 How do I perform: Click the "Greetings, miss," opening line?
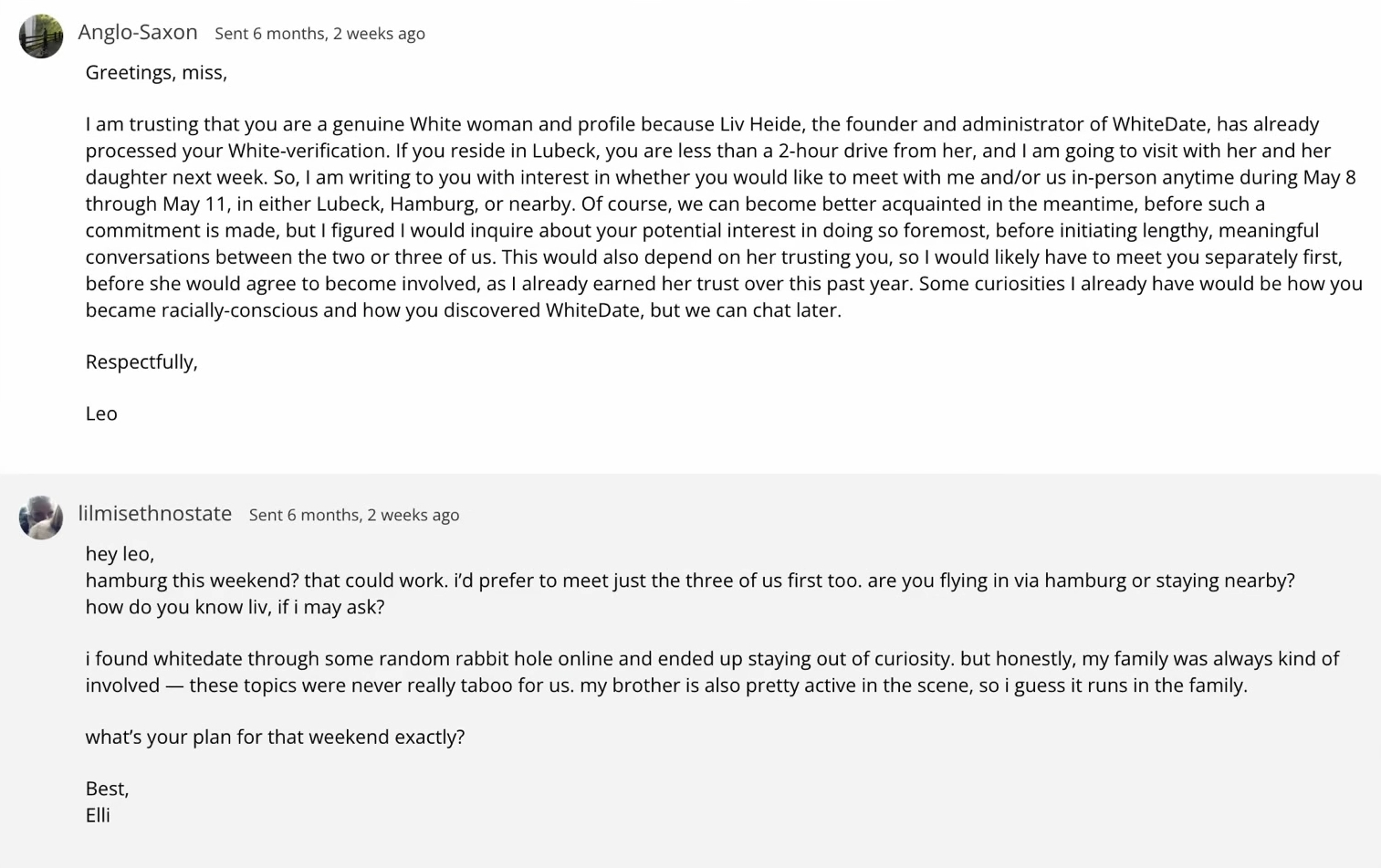[156, 72]
